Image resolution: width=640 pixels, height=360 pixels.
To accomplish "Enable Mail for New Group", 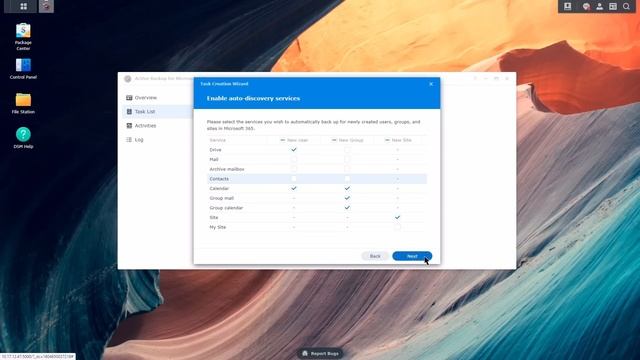I will click(347, 159).
